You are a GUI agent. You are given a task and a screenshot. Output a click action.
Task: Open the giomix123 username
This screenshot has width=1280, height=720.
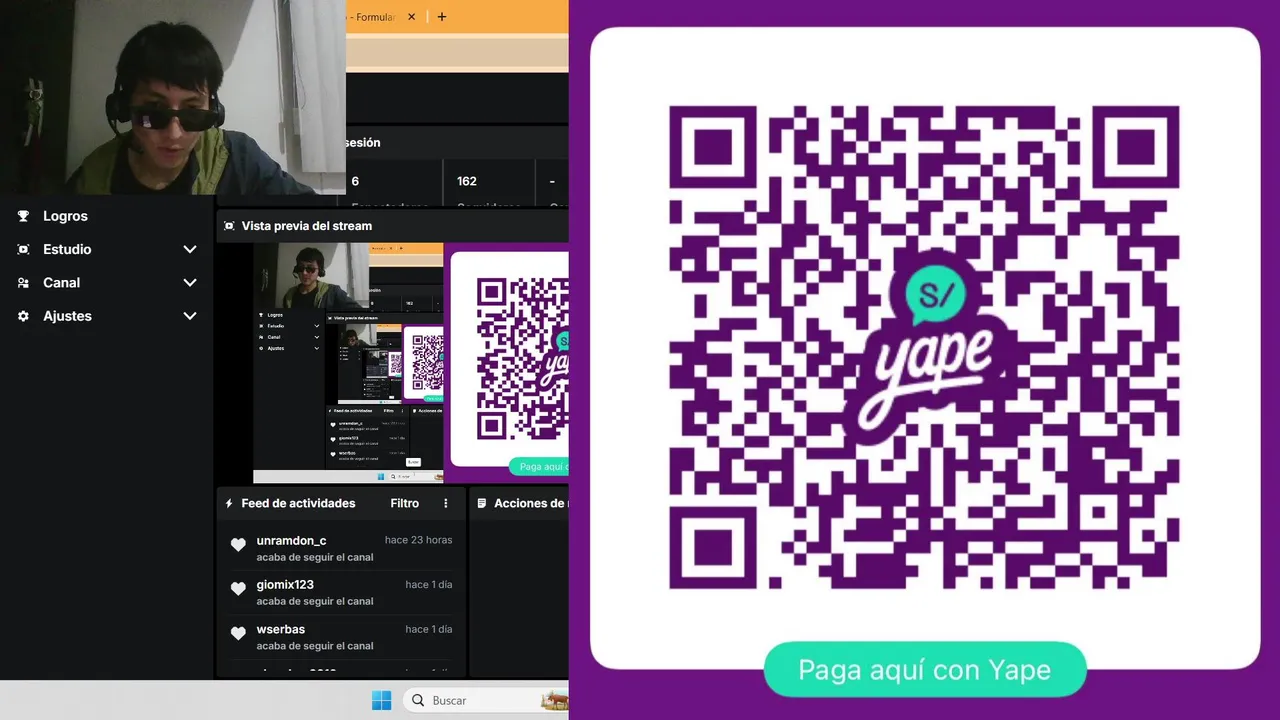(285, 585)
